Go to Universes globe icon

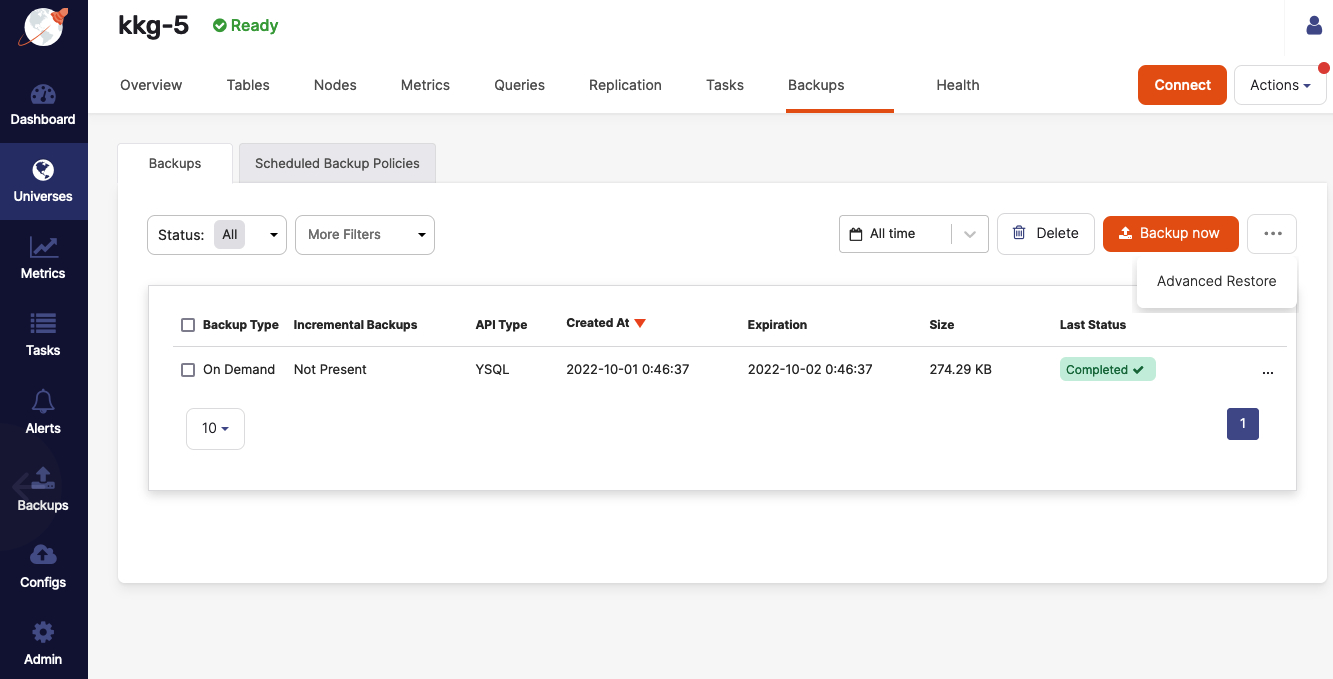click(43, 170)
